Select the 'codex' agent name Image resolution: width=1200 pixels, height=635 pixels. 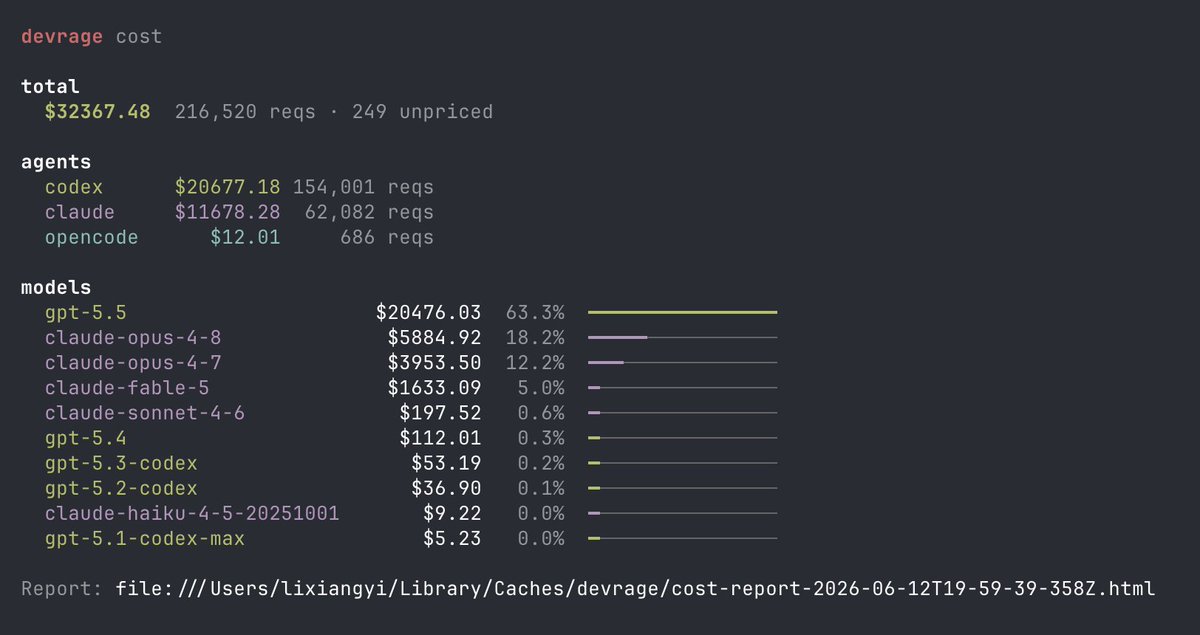tap(73, 187)
